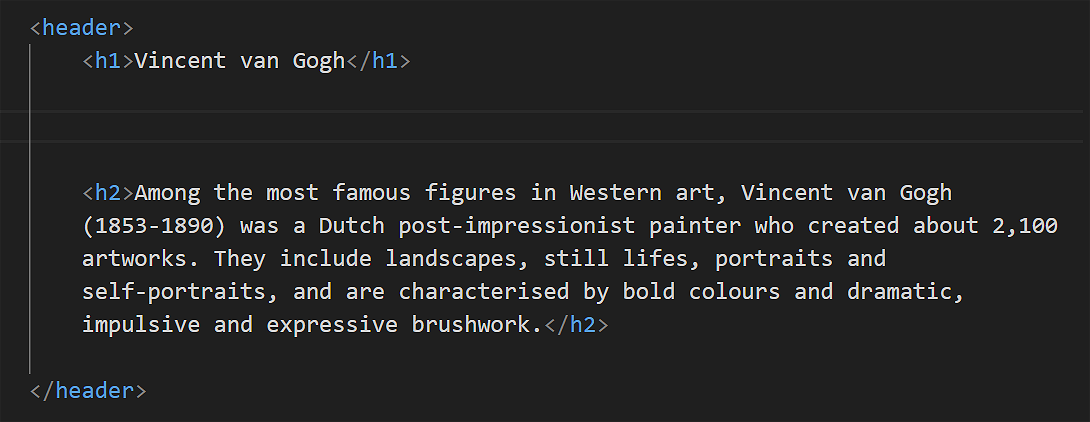Click the closing h1 tag

click(378, 61)
